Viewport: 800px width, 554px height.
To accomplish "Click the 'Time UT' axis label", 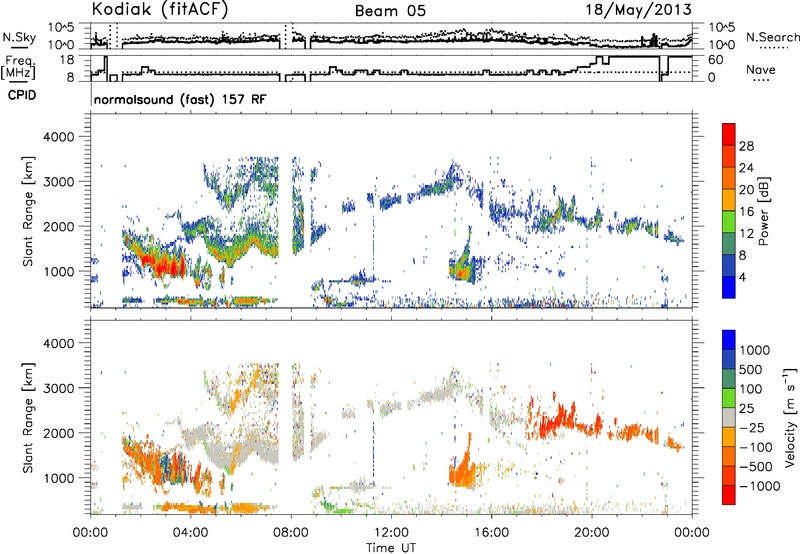I will pos(391,548).
